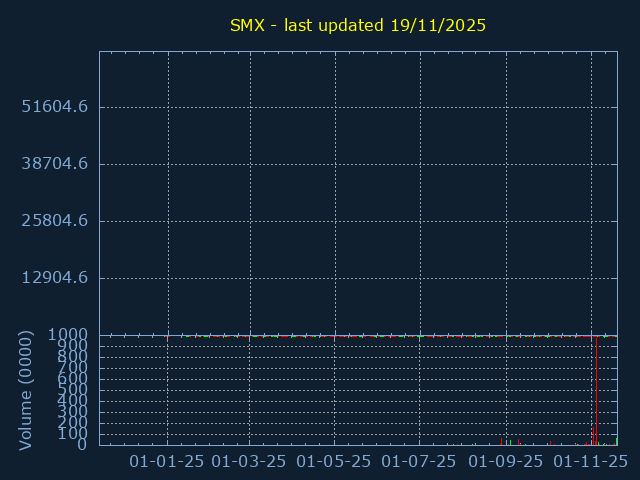Screen dimensions: 640x480
Task: Click the tall red volume spike
Action: coord(597,390)
